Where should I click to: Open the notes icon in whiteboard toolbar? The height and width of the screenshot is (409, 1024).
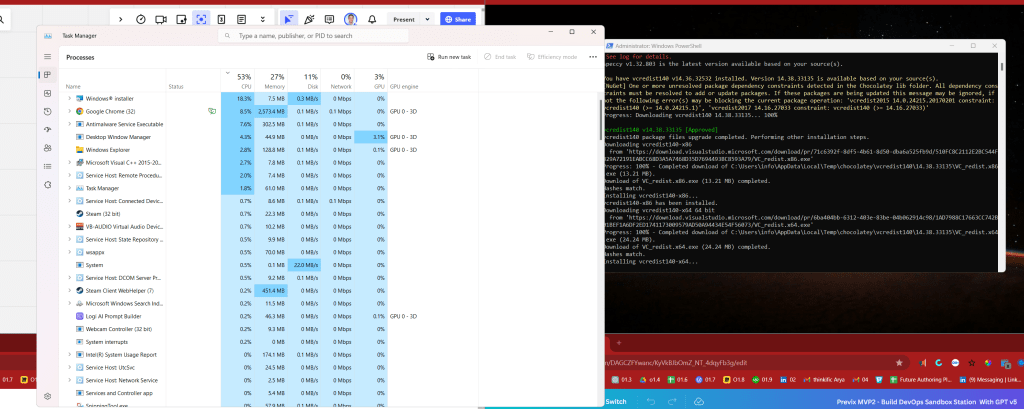tap(242, 20)
